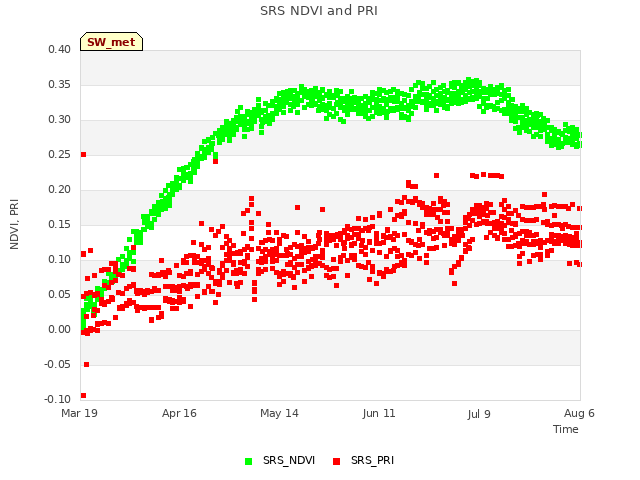The image size is (640, 480).
Task: Click the red PRI point at 0.25 on Mar 19
Action: 84,155
